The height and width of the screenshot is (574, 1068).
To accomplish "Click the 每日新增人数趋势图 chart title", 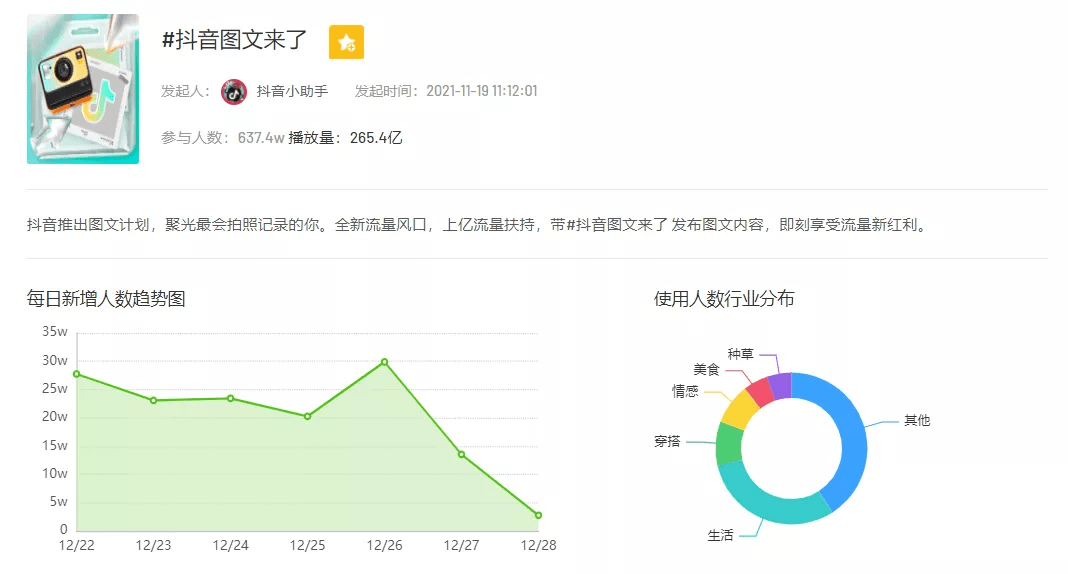I will click(106, 299).
